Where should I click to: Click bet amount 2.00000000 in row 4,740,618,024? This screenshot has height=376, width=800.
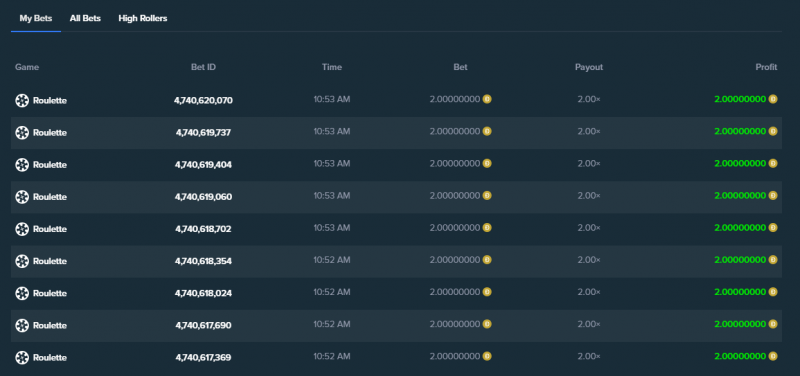(x=455, y=292)
